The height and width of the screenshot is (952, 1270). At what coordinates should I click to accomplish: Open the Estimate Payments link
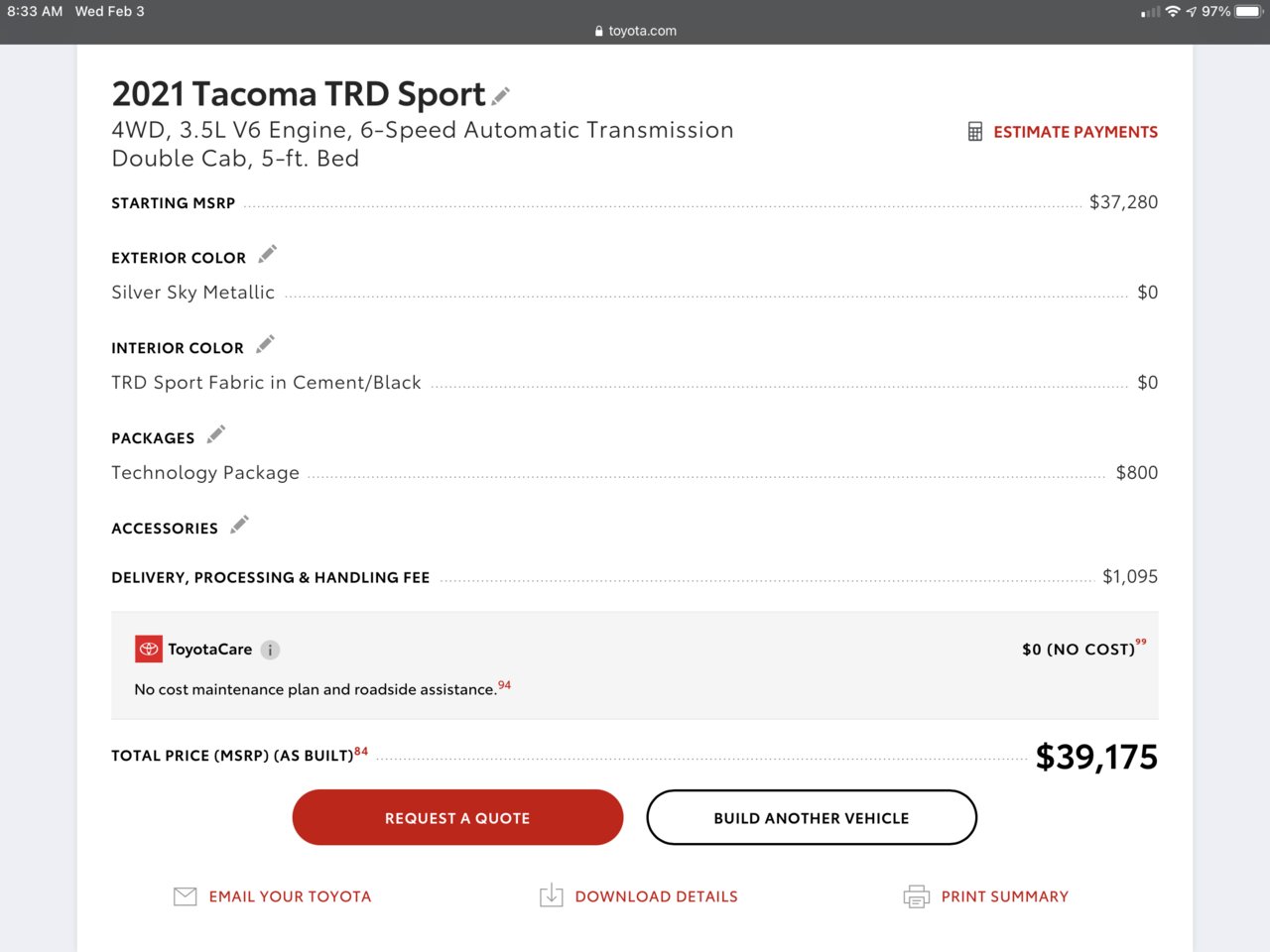[x=1076, y=132]
